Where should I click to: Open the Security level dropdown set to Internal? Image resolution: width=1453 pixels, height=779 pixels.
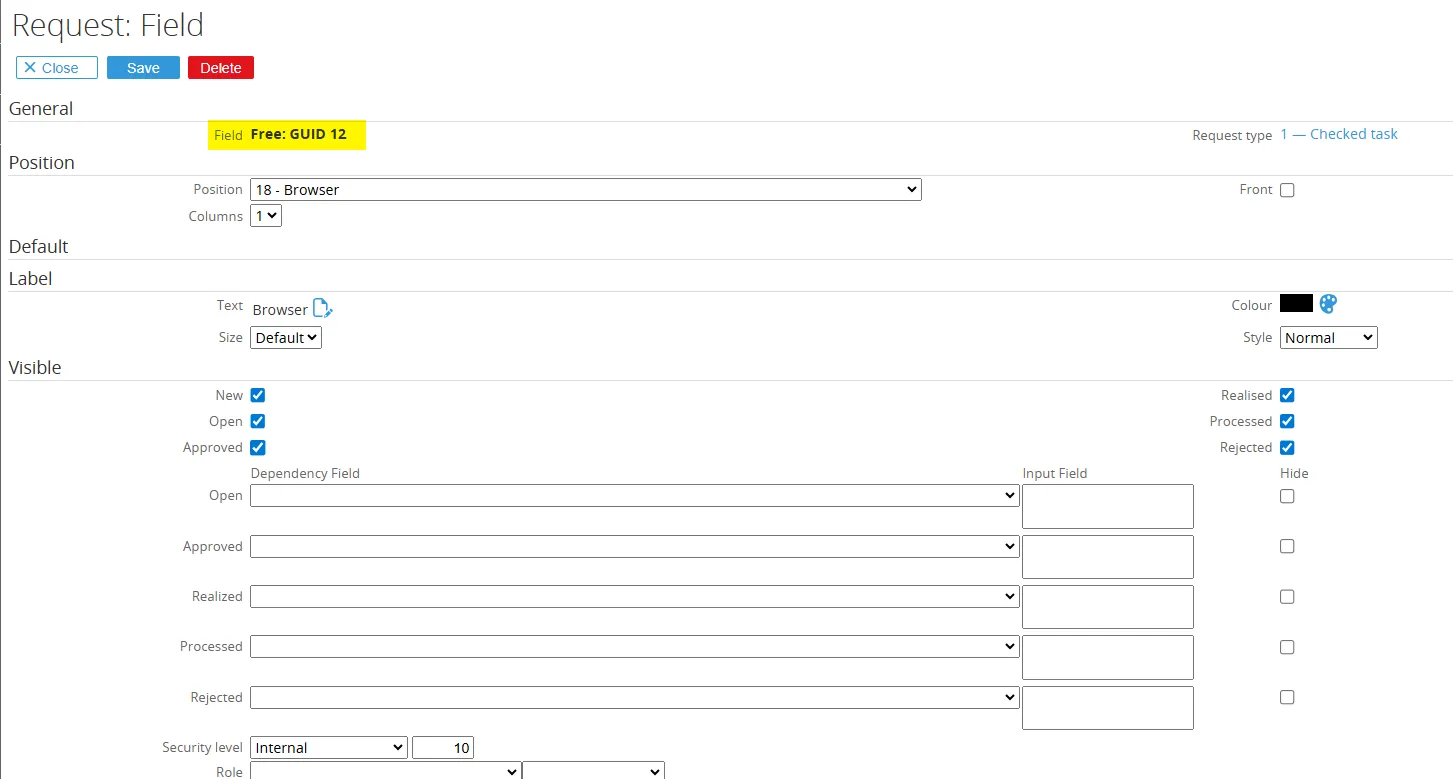pos(329,747)
